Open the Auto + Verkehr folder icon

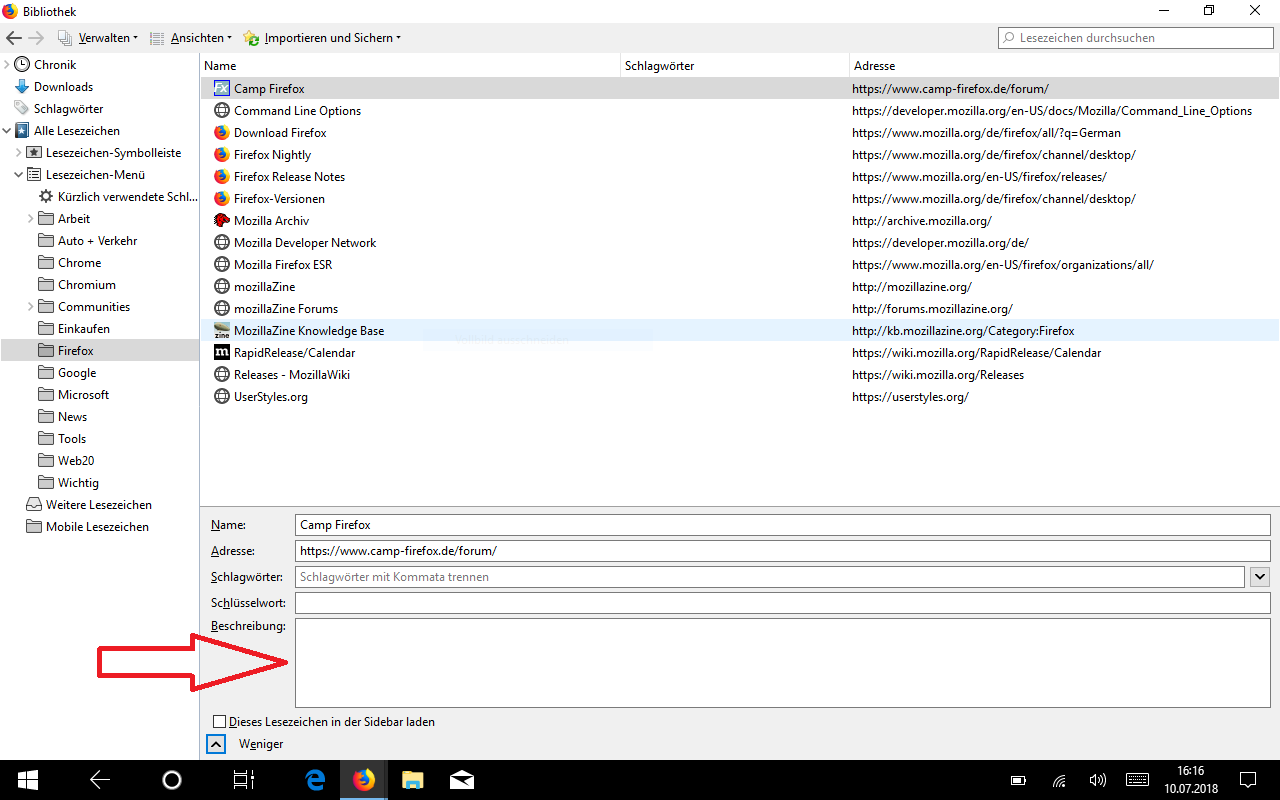tap(46, 241)
